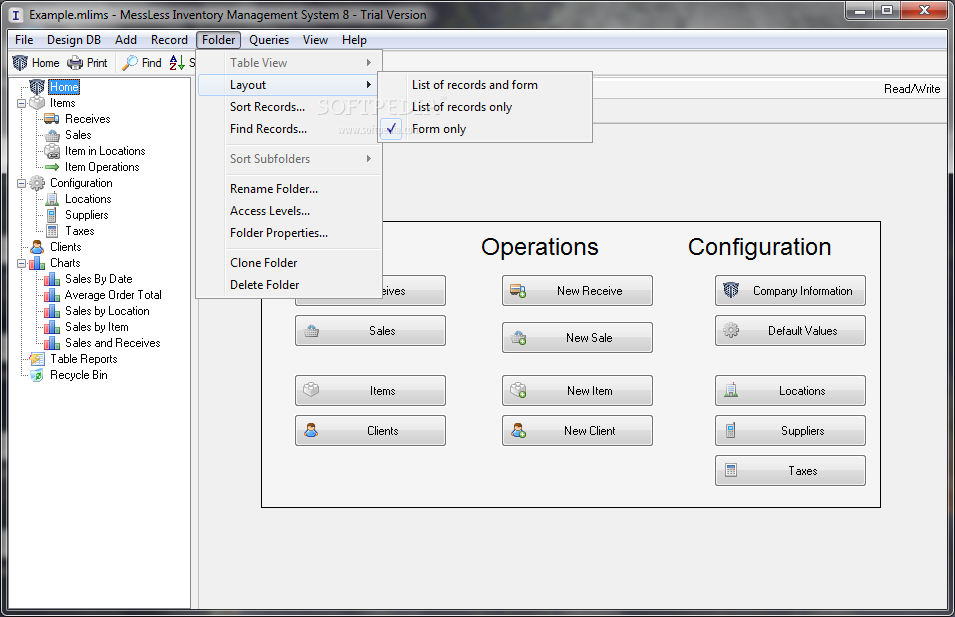
Task: Click the Sales and Receives chart icon
Action: coord(52,343)
